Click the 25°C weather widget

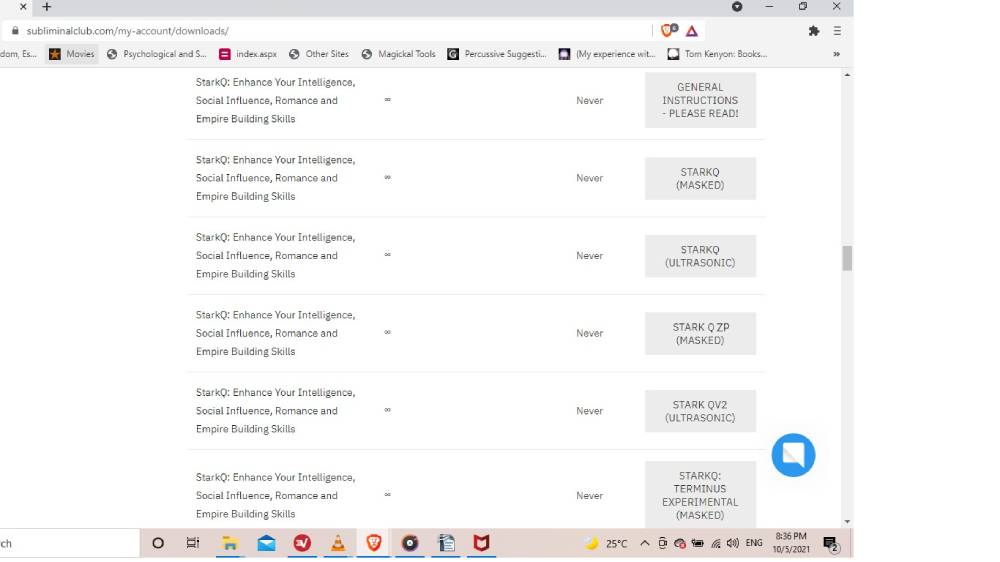[607, 544]
